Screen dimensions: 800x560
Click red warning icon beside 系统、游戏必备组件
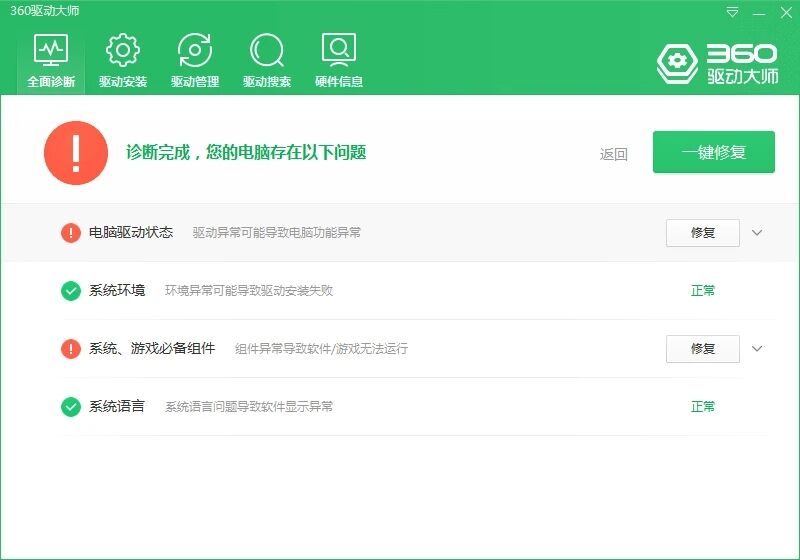71,349
